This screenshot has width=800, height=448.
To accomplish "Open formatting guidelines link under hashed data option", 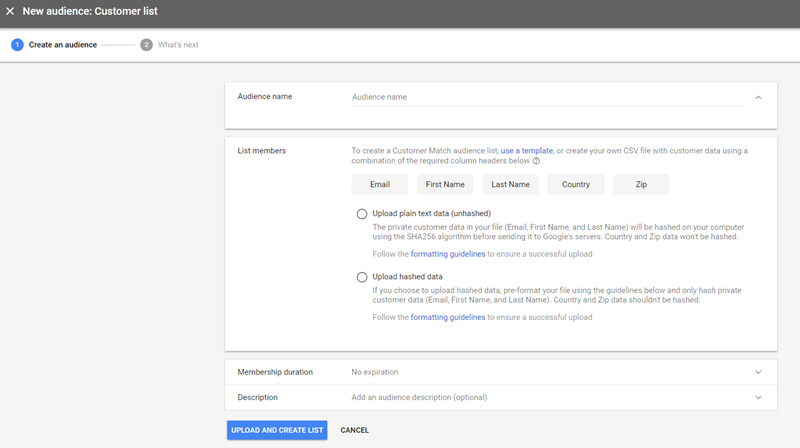I will click(448, 317).
